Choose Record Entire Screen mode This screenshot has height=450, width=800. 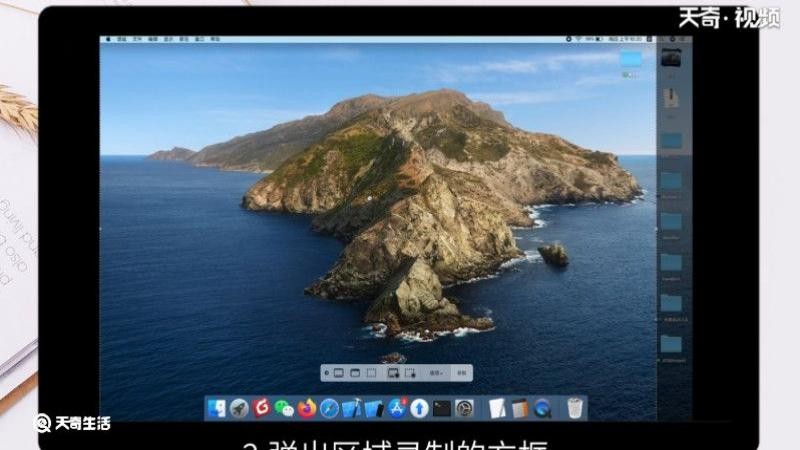[393, 373]
